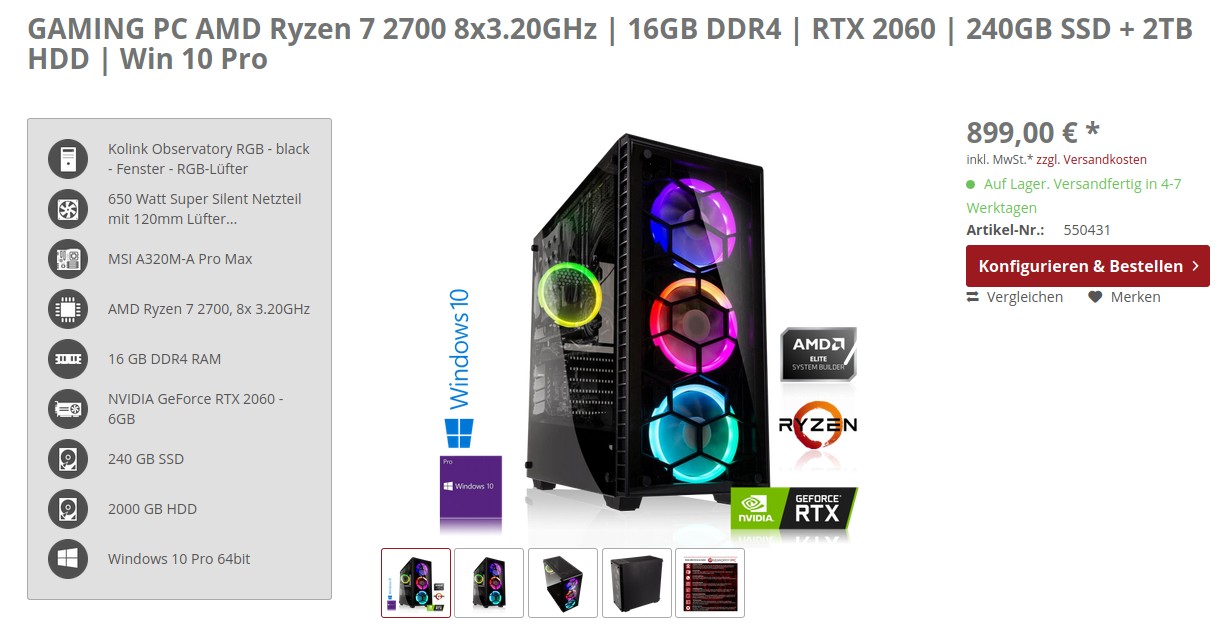Select the first product thumbnail with Windows box
Image resolution: width=1230 pixels, height=633 pixels.
(x=416, y=583)
